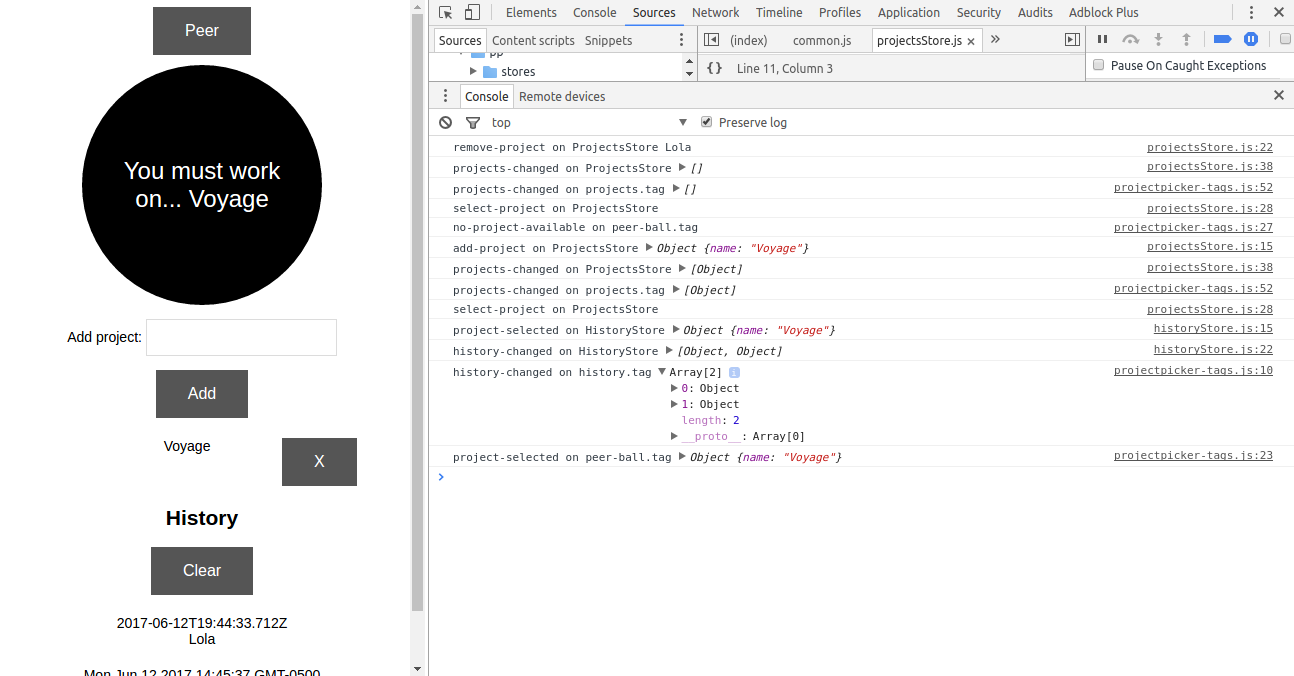
Task: Hide the file navigator pane
Action: tap(711, 40)
